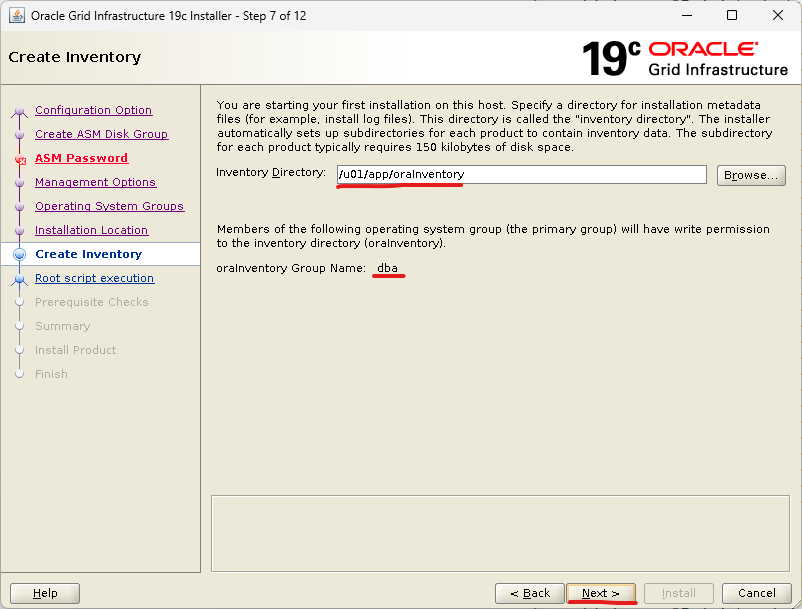Open the Configuration Option step

pos(93,110)
